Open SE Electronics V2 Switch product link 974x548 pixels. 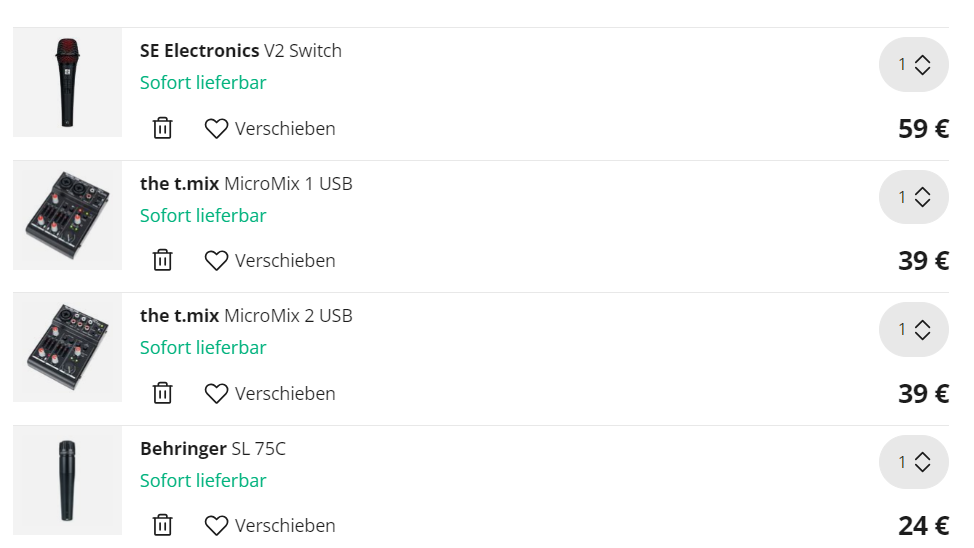240,50
